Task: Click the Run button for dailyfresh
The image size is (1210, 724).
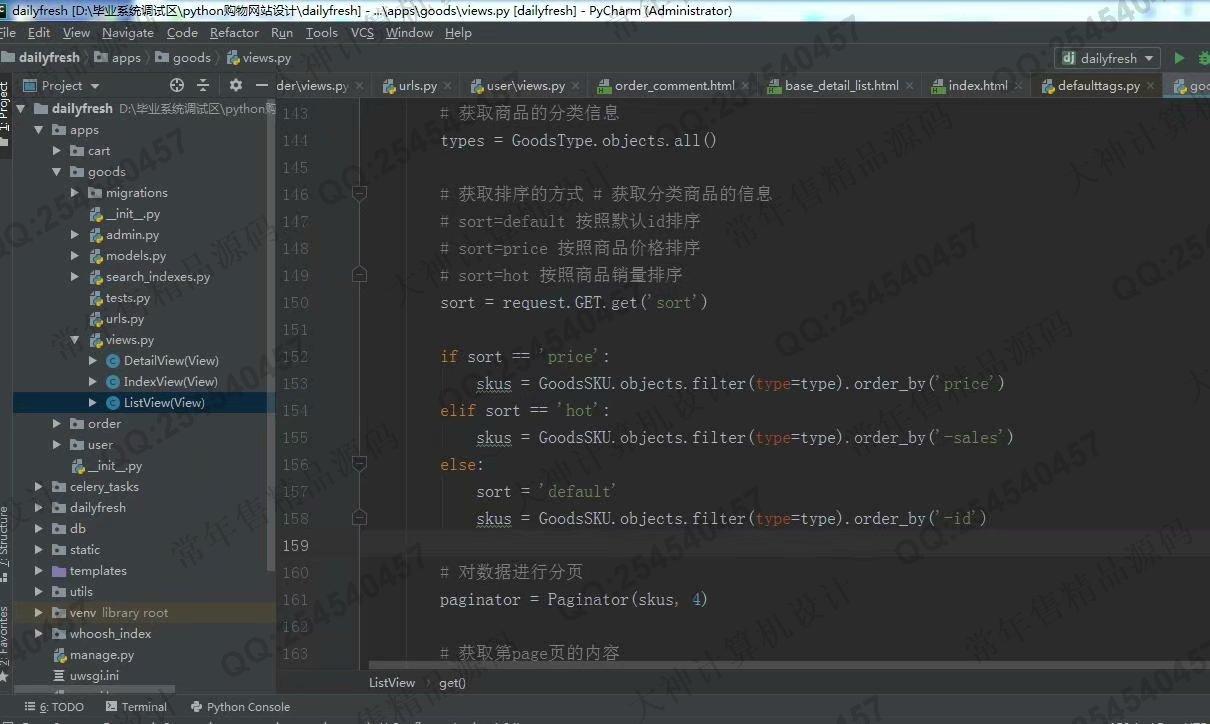Action: [1179, 58]
